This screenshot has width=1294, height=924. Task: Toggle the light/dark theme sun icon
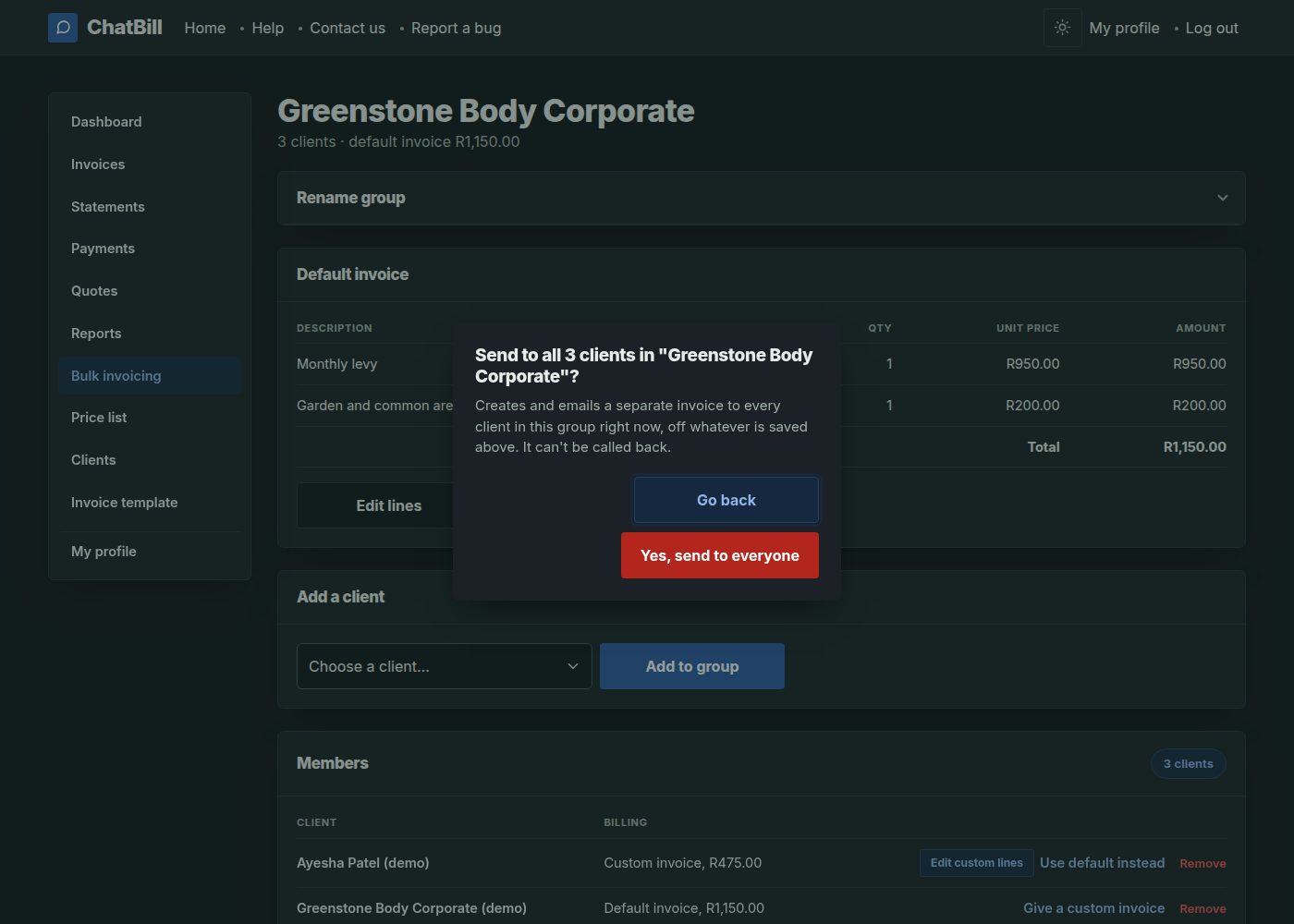[1063, 28]
